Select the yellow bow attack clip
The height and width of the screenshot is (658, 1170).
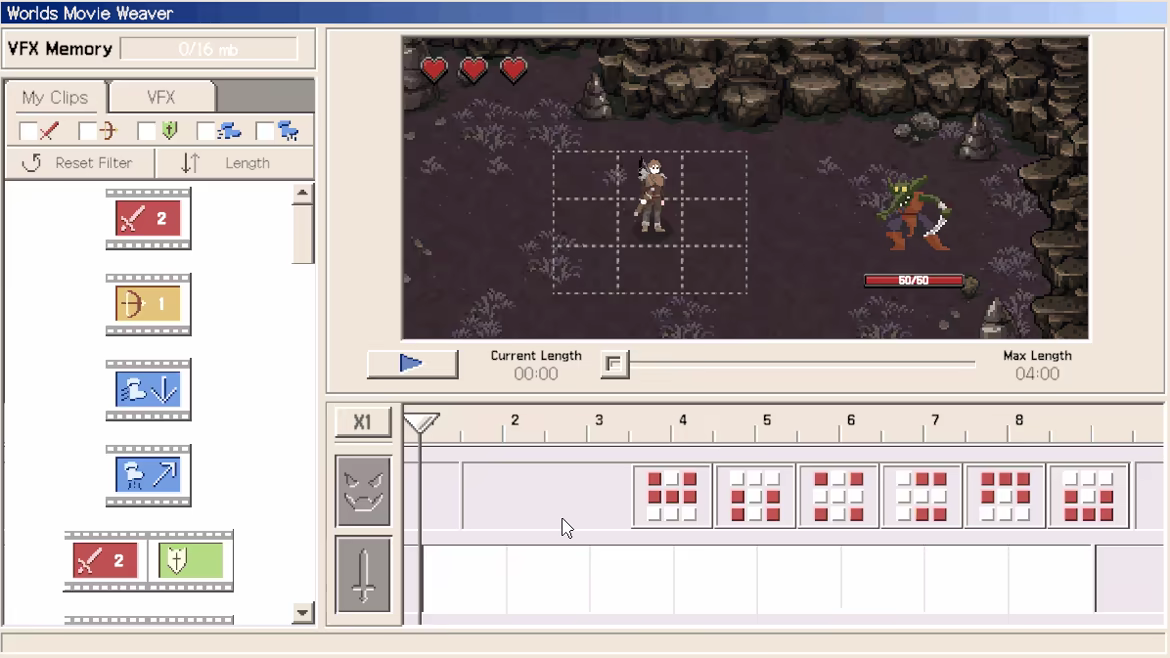[x=148, y=304]
